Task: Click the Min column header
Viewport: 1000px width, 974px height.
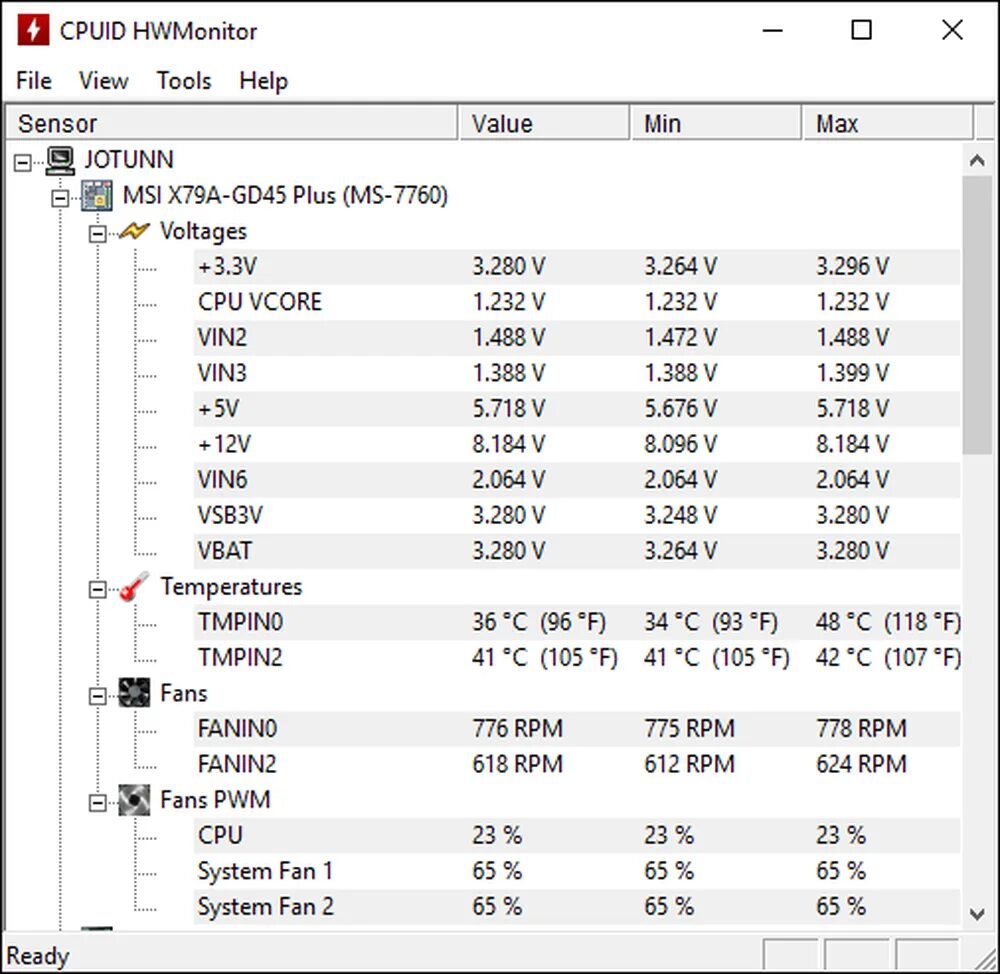Action: (716, 123)
